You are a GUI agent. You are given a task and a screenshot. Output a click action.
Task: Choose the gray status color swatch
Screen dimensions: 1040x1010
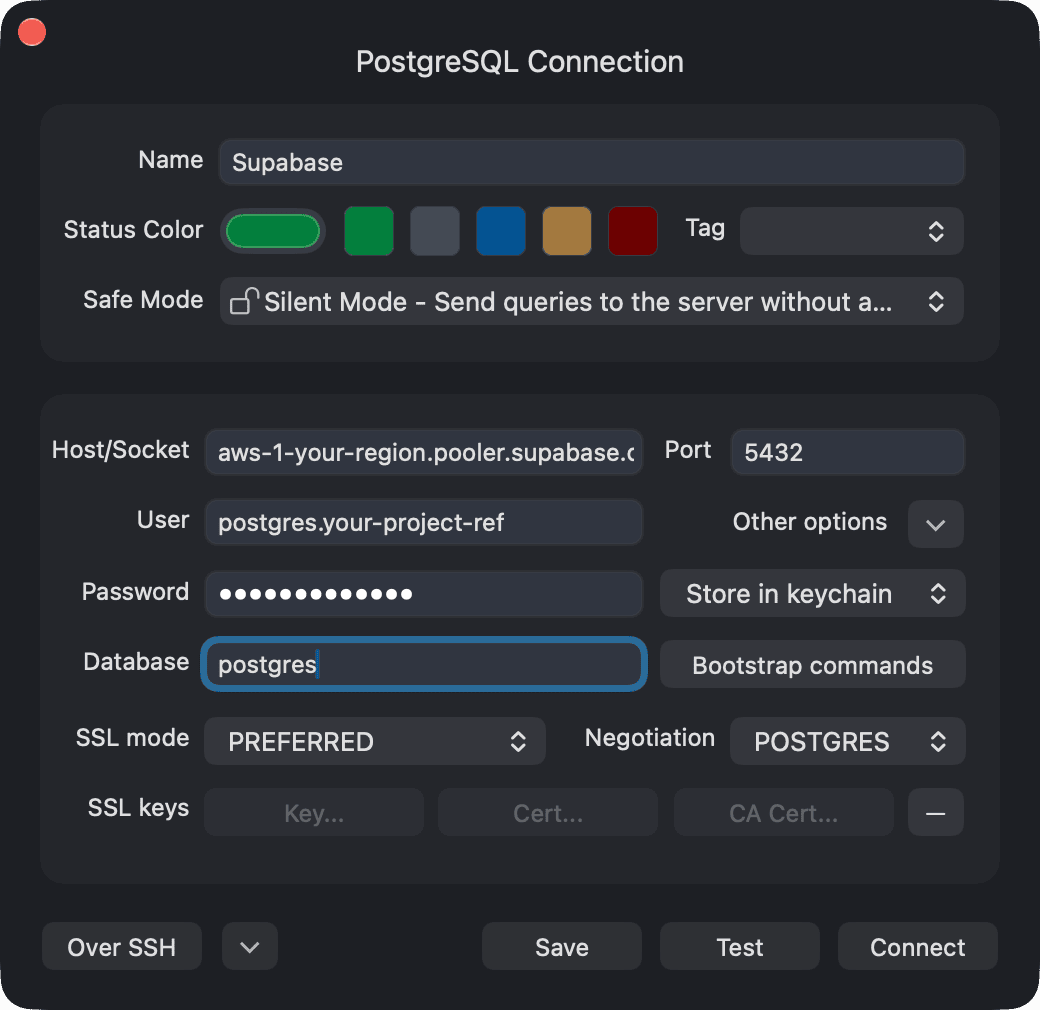click(x=434, y=231)
